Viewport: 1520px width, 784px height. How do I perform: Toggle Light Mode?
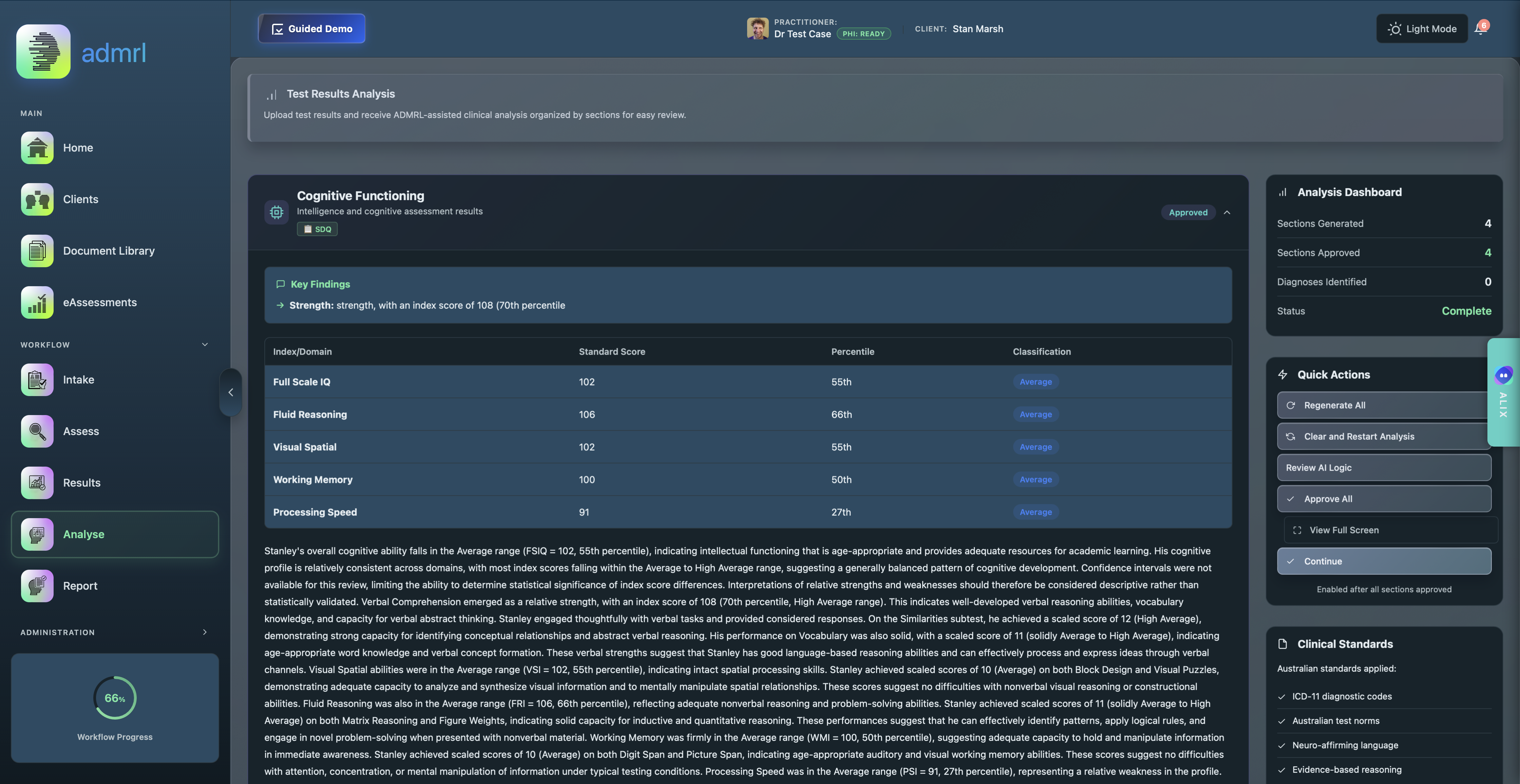(x=1422, y=28)
